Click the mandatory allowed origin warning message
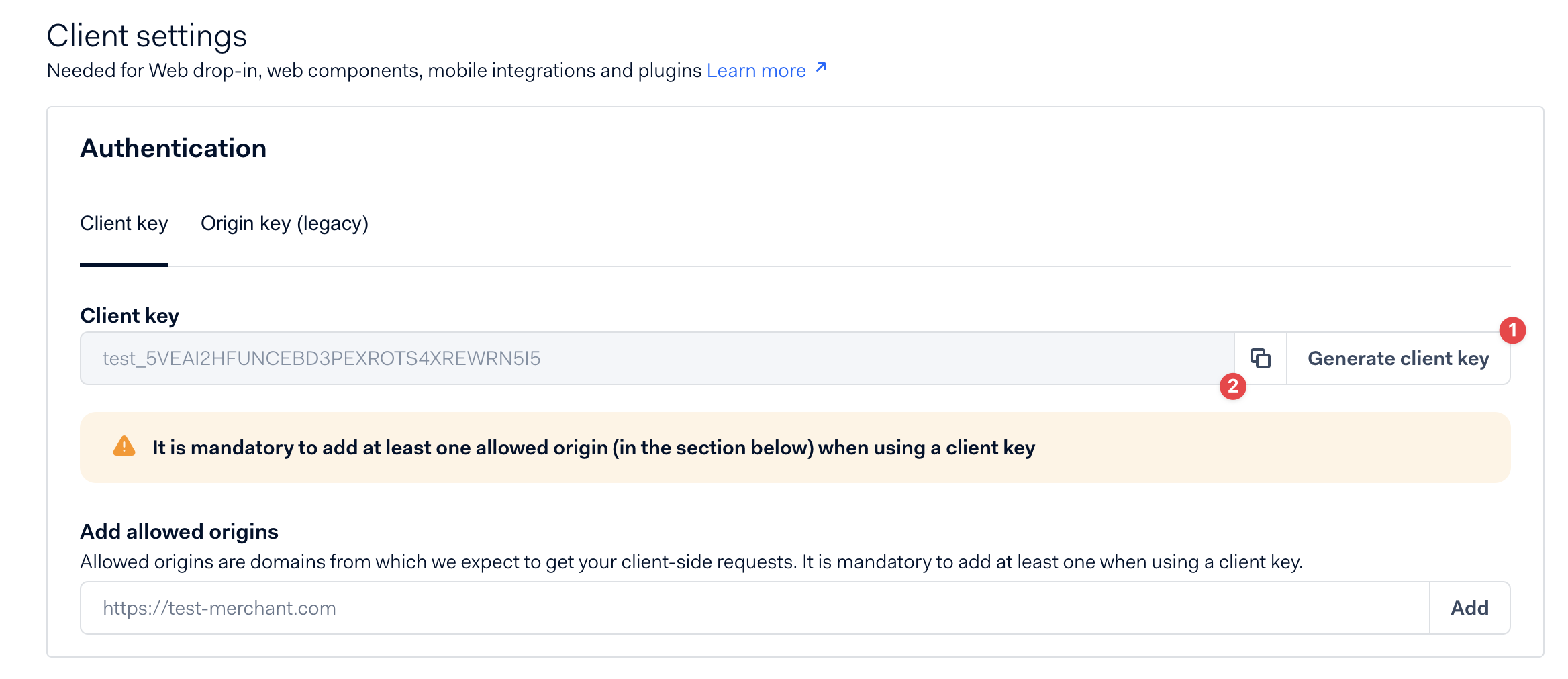This screenshot has width=1568, height=679. pyautogui.click(x=593, y=448)
